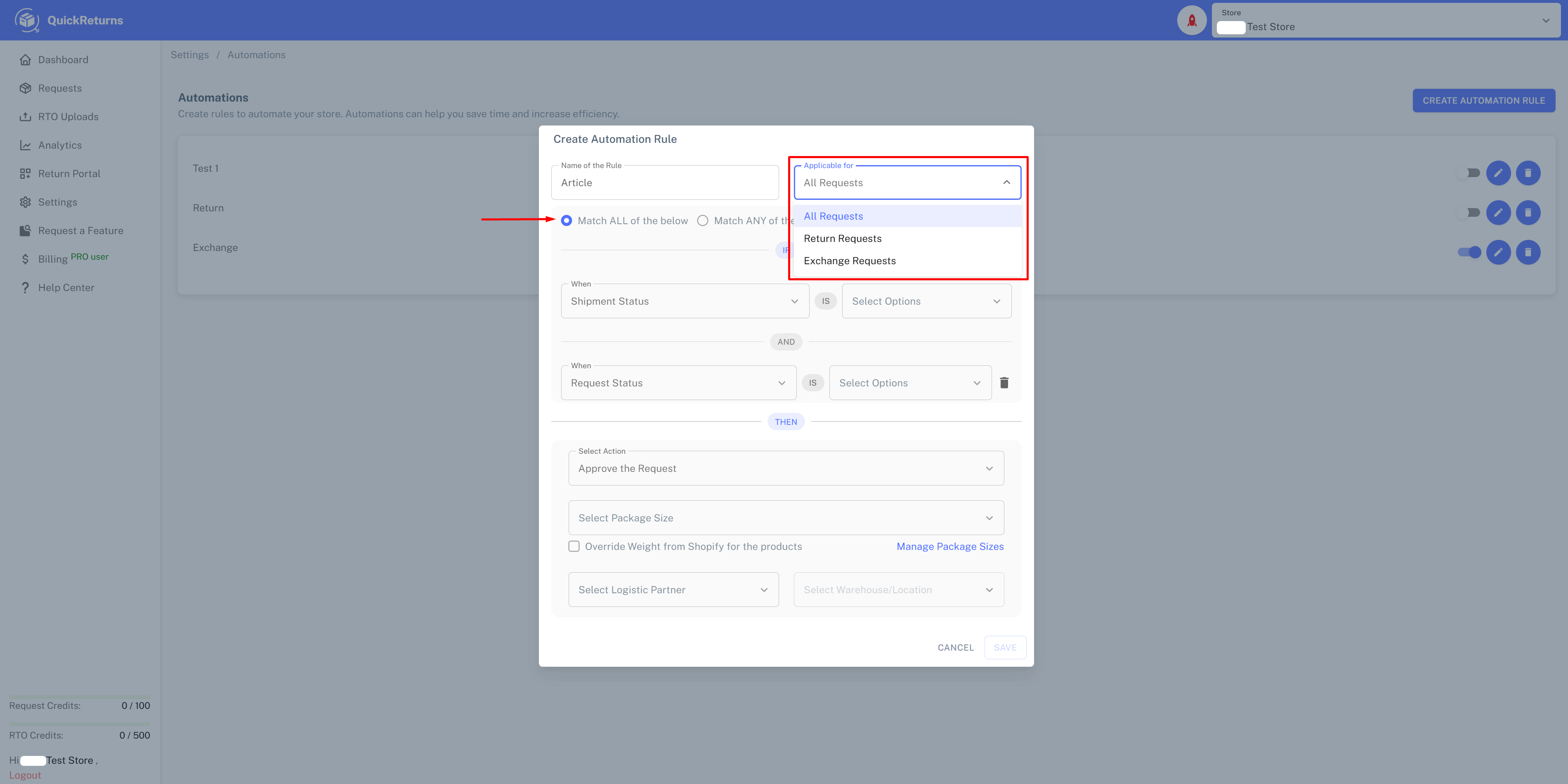Open Manage Package Sizes link
This screenshot has width=1568, height=784.
click(x=949, y=547)
